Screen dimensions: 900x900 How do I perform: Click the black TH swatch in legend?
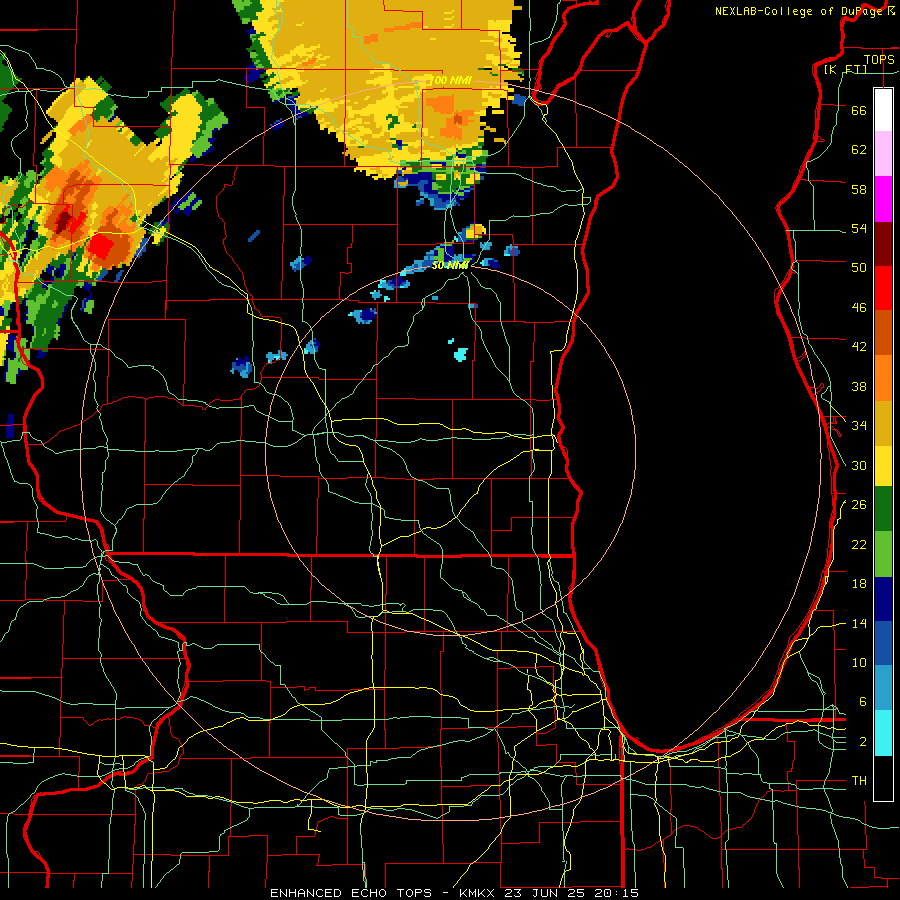[883, 778]
